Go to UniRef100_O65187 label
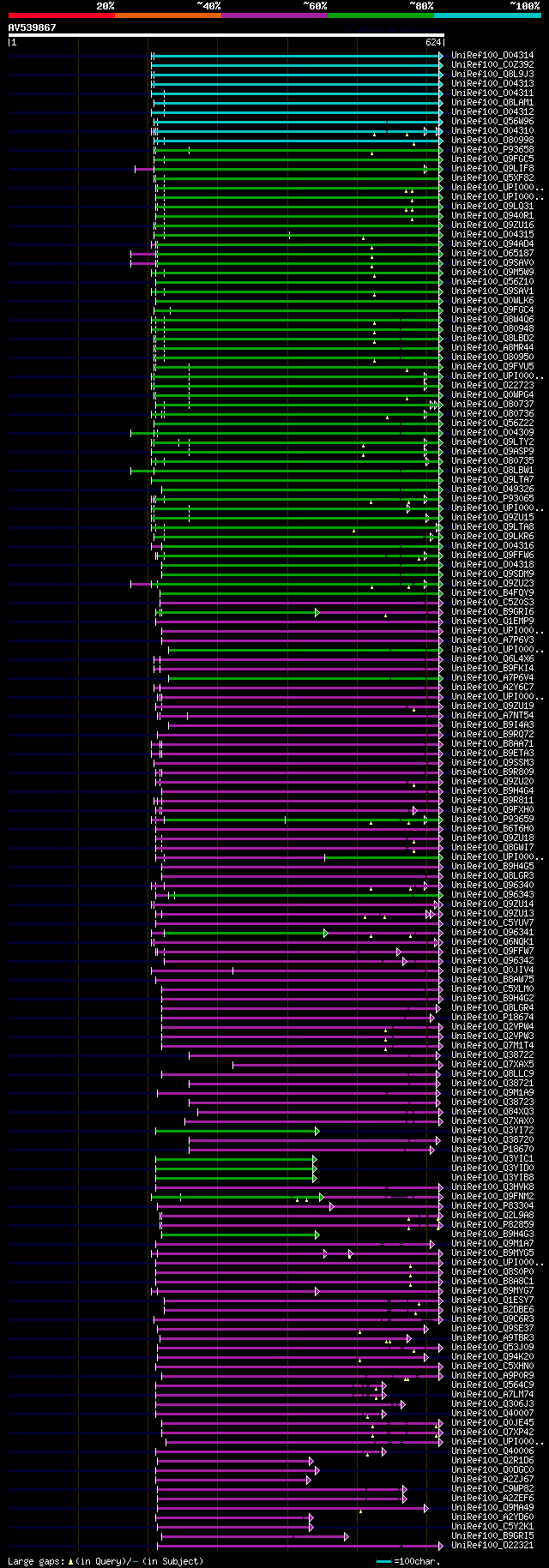549x1568 pixels. (x=492, y=253)
